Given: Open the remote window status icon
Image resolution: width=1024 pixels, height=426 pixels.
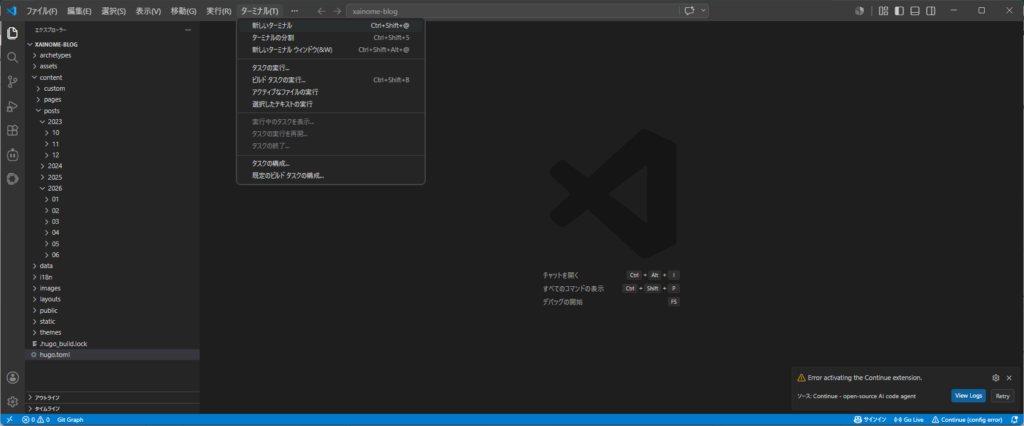Looking at the screenshot, I should (9, 419).
